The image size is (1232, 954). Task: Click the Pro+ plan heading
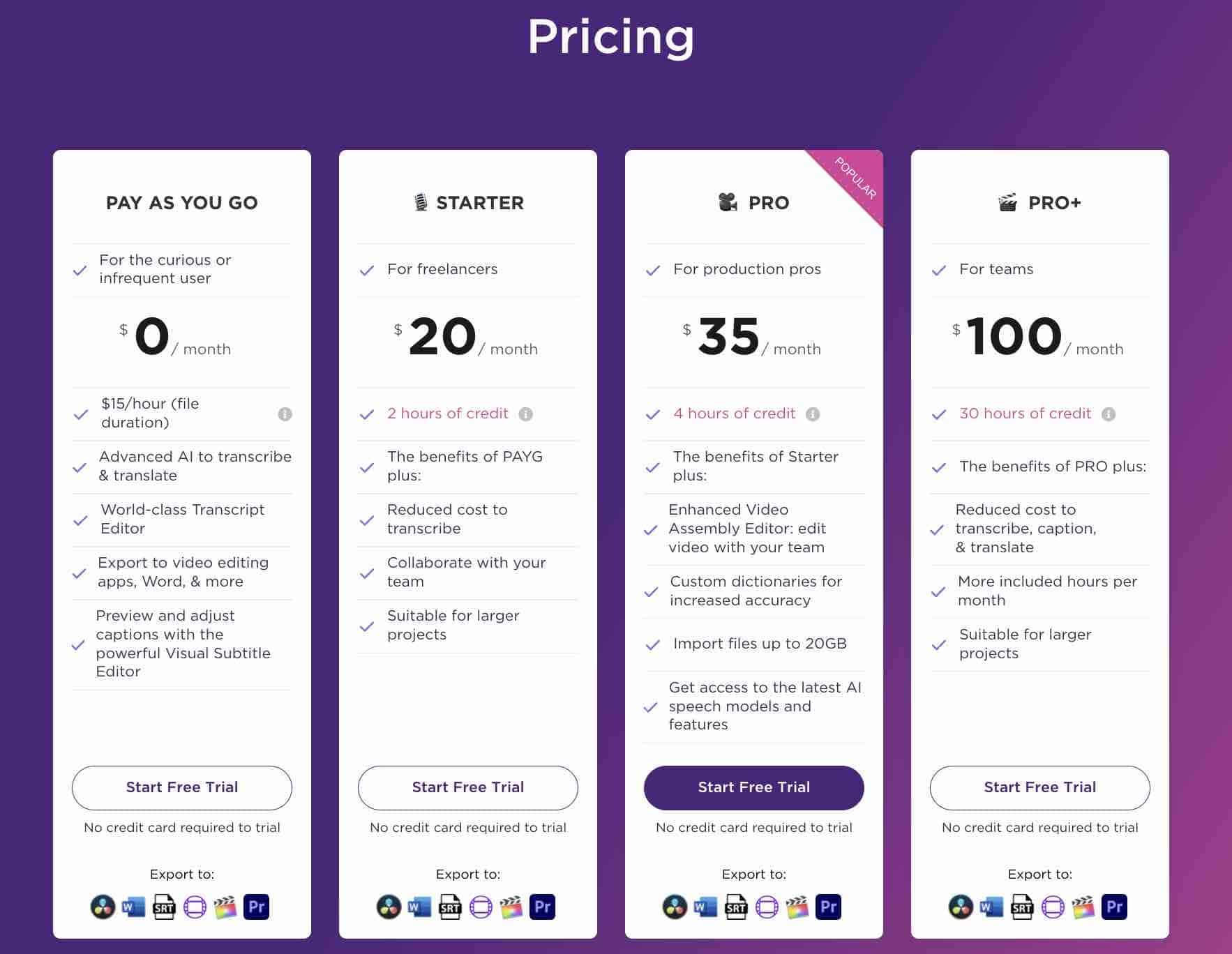[1040, 203]
